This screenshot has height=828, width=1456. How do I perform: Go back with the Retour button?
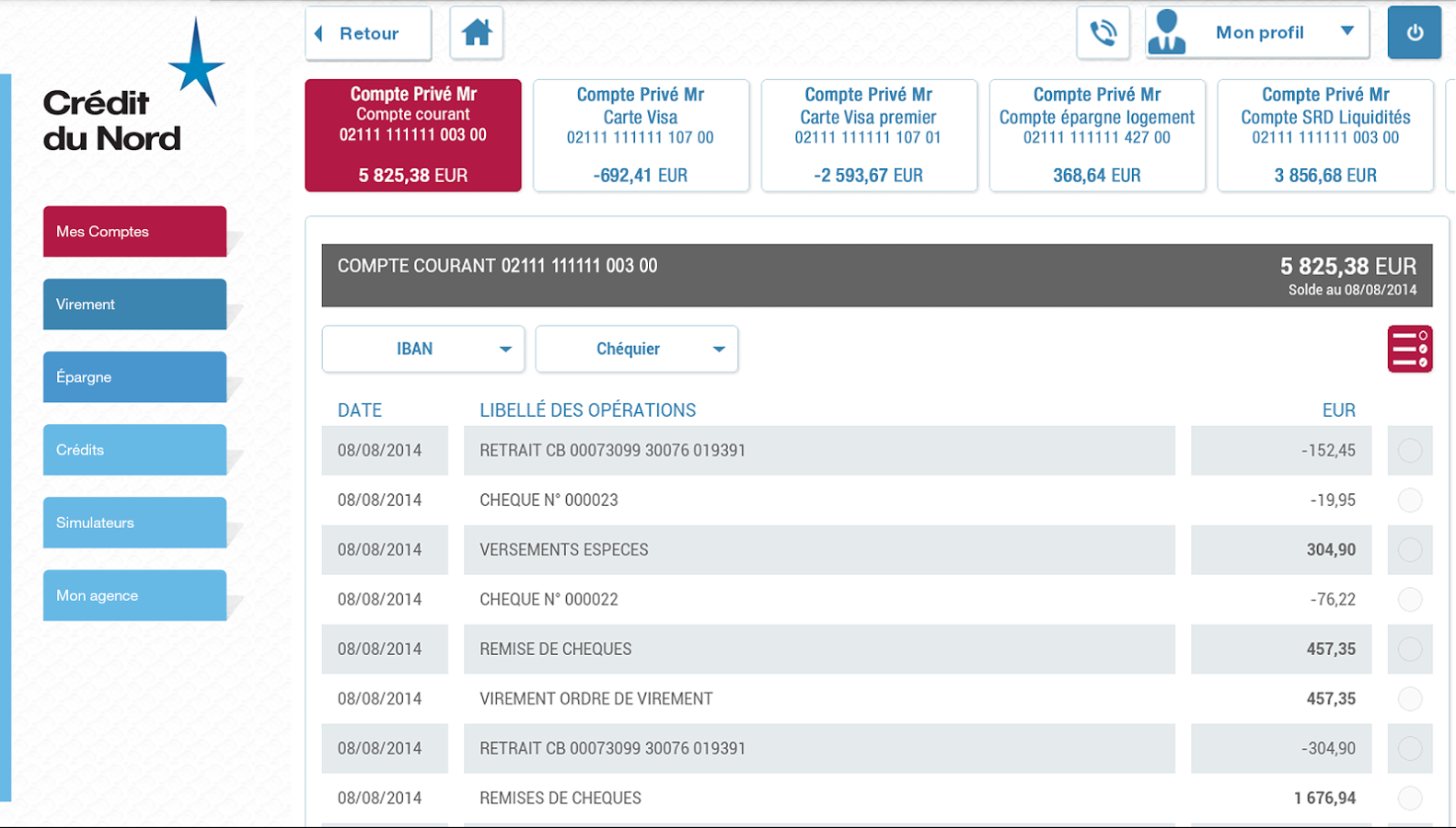click(x=368, y=33)
